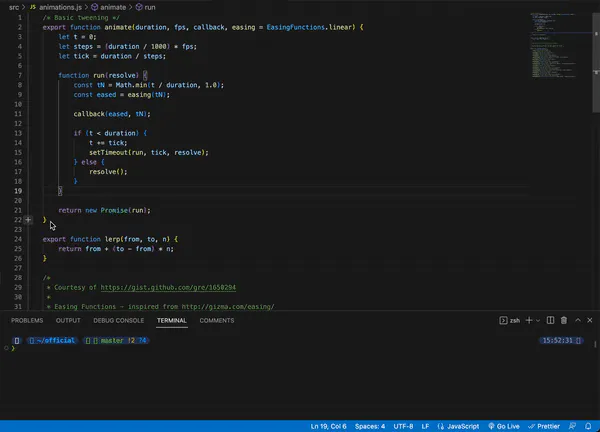Open the Comments tab

click(217, 321)
